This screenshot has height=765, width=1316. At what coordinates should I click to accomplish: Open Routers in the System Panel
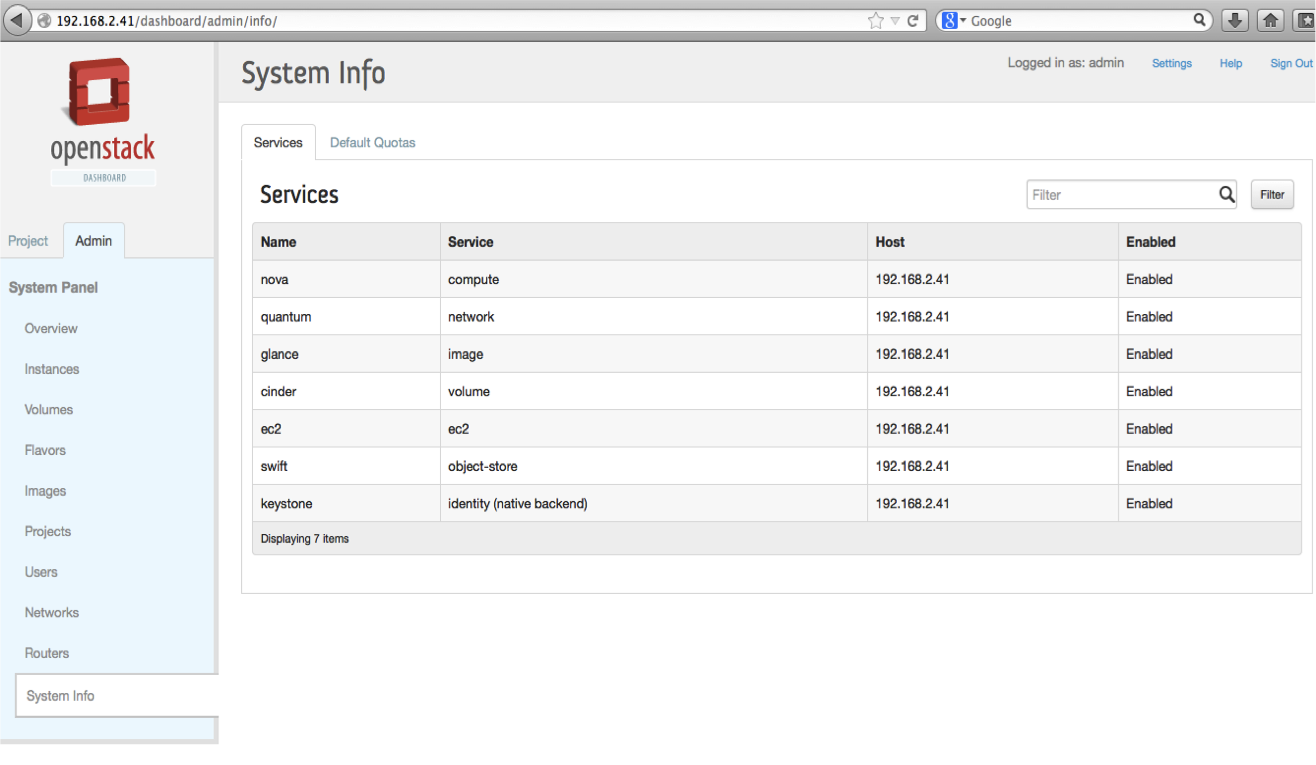pyautogui.click(x=47, y=653)
